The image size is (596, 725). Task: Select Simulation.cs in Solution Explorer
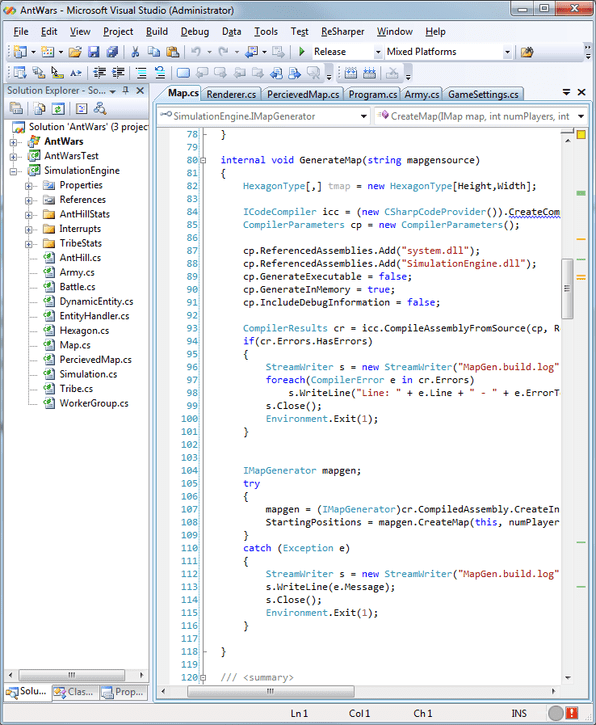[x=88, y=374]
